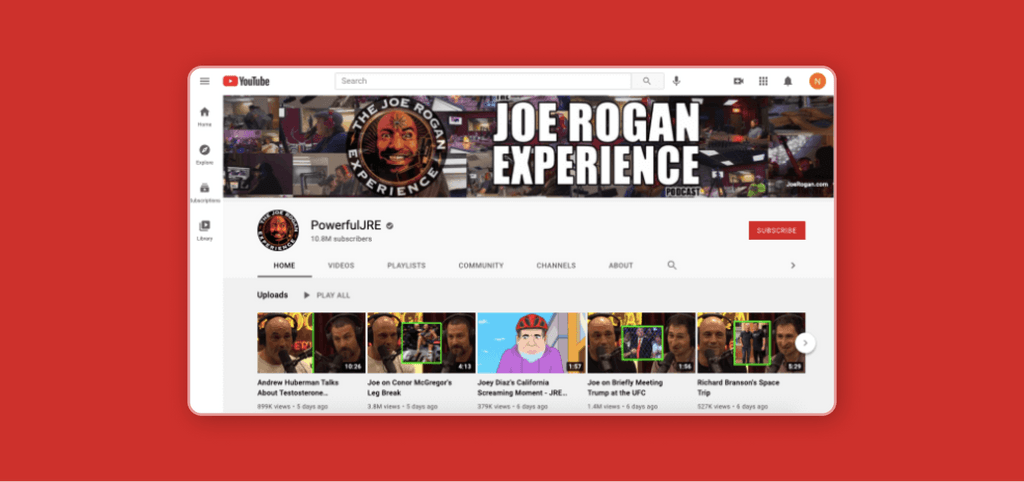Click title Richard Branson's Space Trip

coord(738,388)
